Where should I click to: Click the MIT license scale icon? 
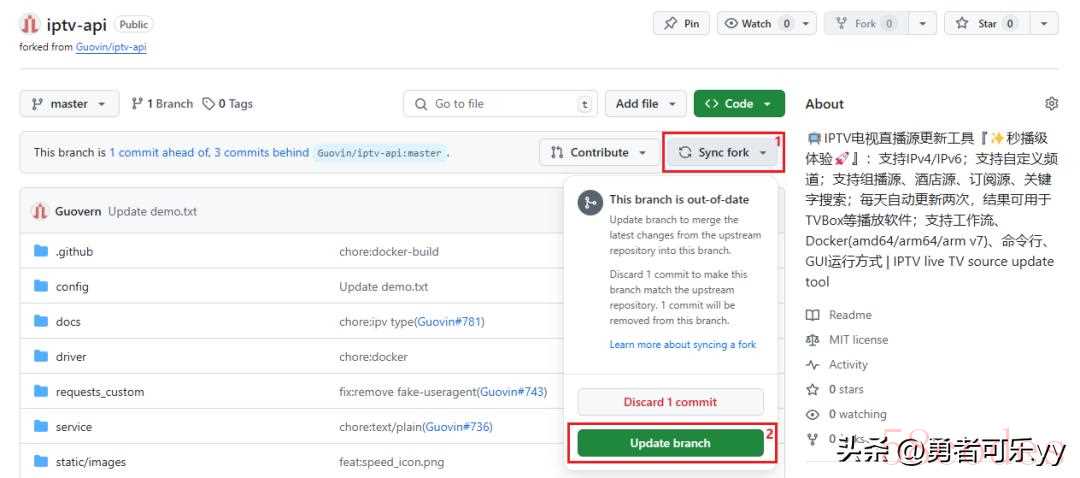813,340
